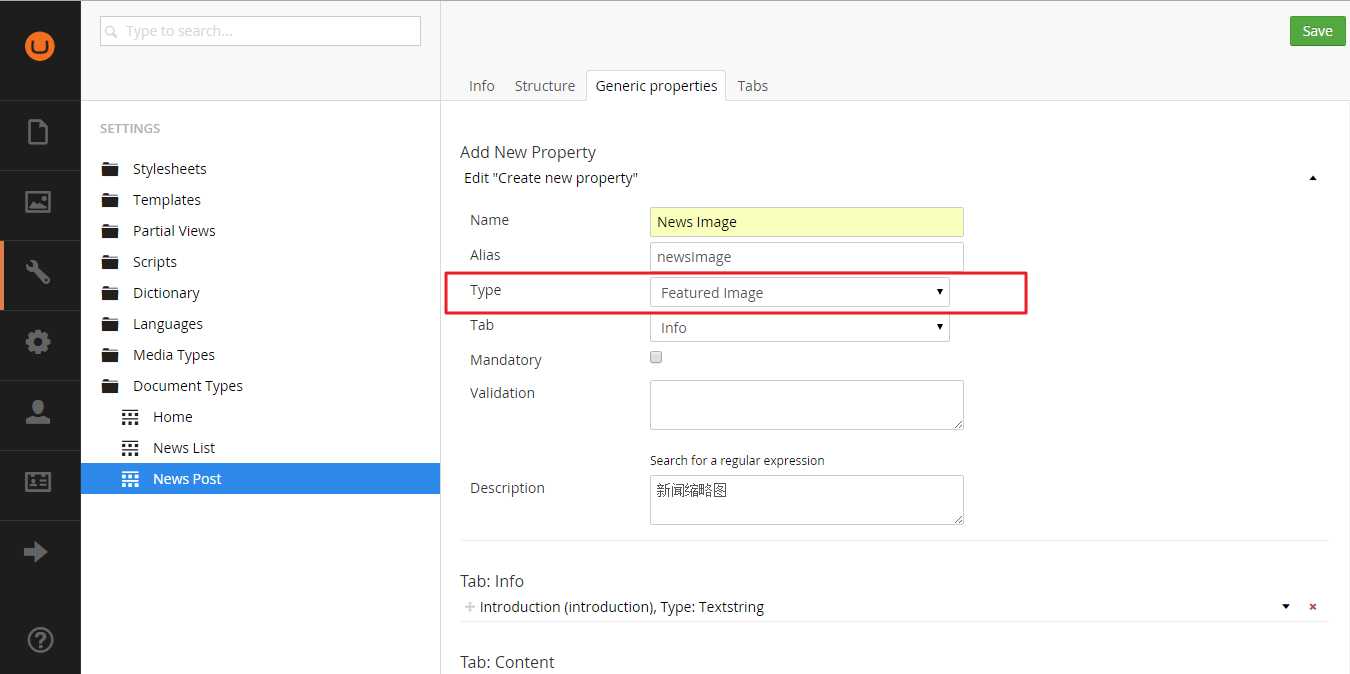This screenshot has height=674, width=1350.
Task: Open the Members section ID card icon
Action: coord(38,482)
